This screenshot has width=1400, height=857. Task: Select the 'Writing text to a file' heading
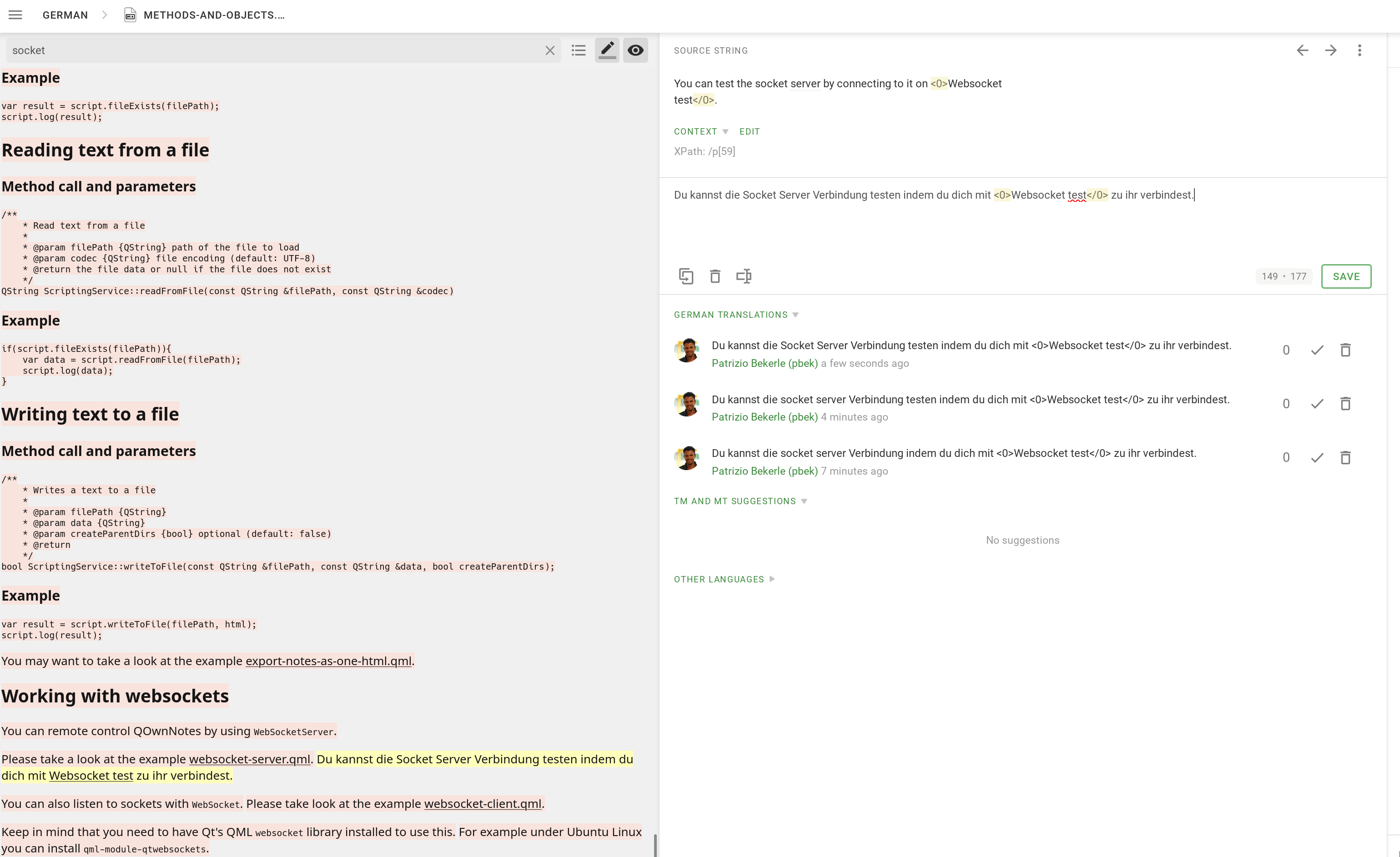[x=91, y=415]
